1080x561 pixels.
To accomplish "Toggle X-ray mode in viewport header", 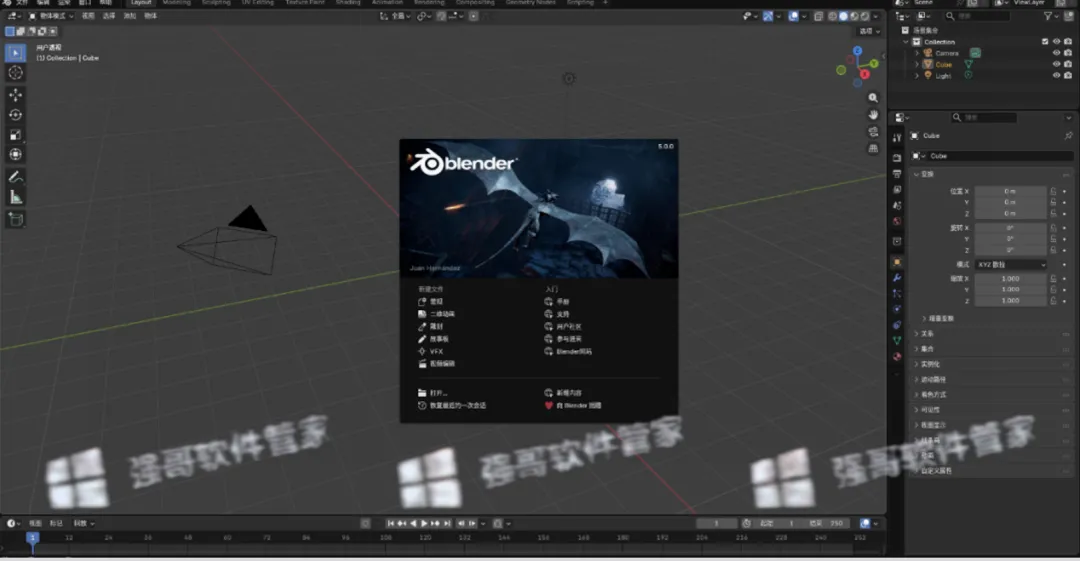I will 818,16.
